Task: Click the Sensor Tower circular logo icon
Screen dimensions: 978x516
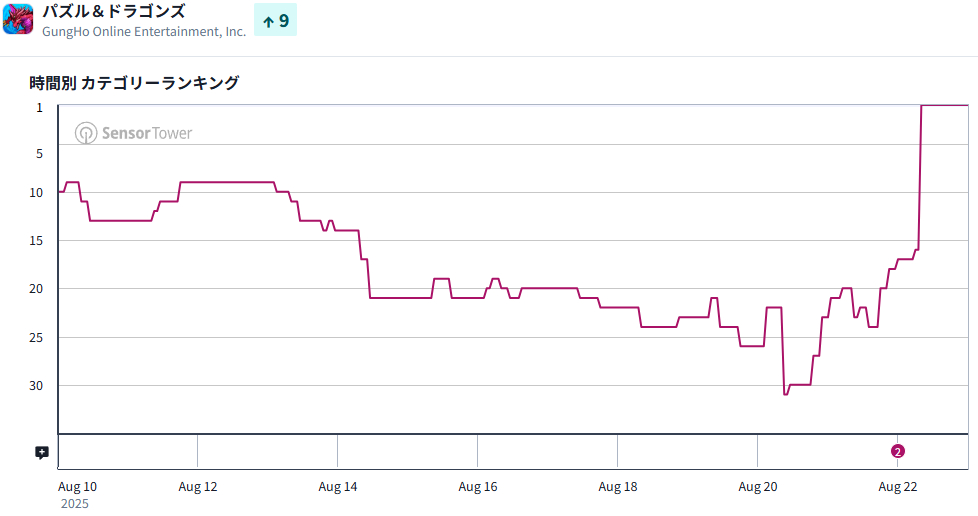Action: [86, 133]
